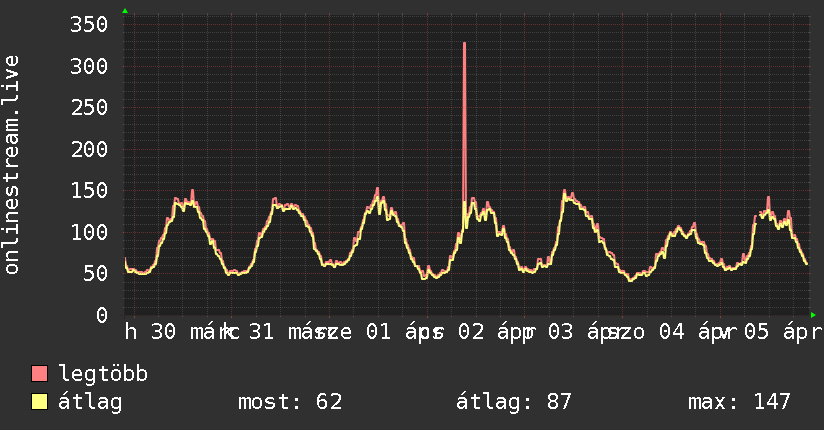This screenshot has height=430, width=824.
Task: Click the x-axis date label 31
Action: (261, 332)
